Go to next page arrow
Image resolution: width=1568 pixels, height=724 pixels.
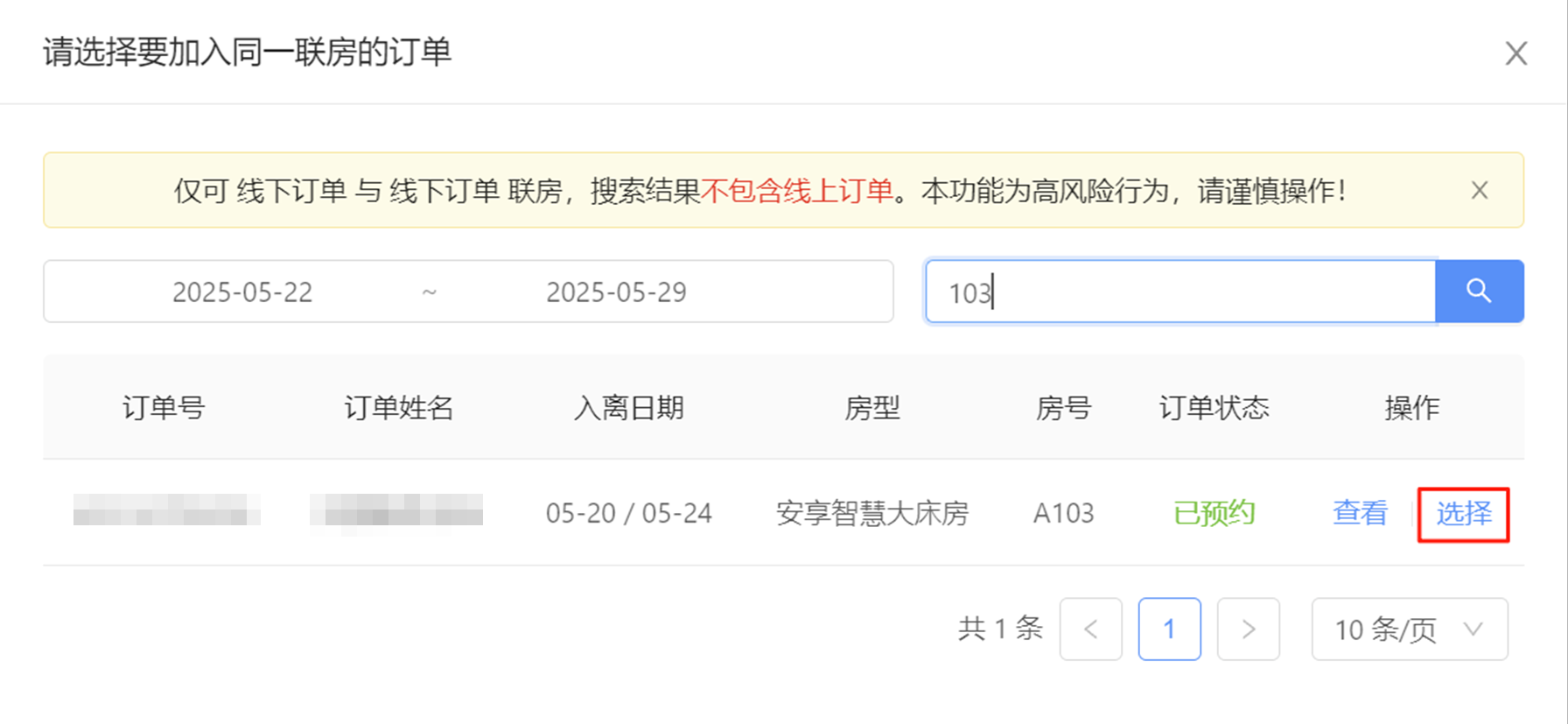pos(1249,629)
